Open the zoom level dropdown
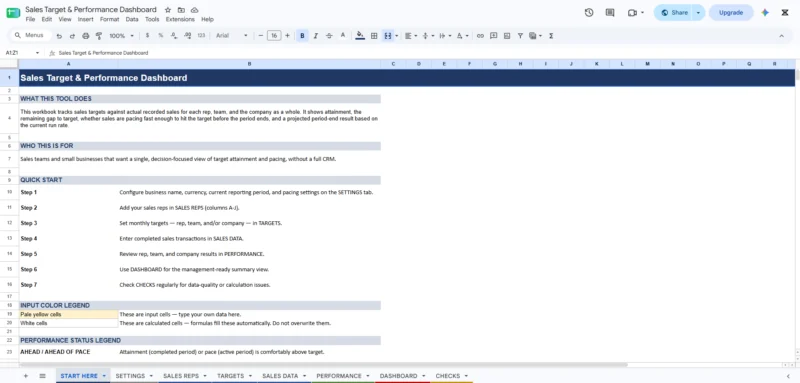 coord(121,36)
